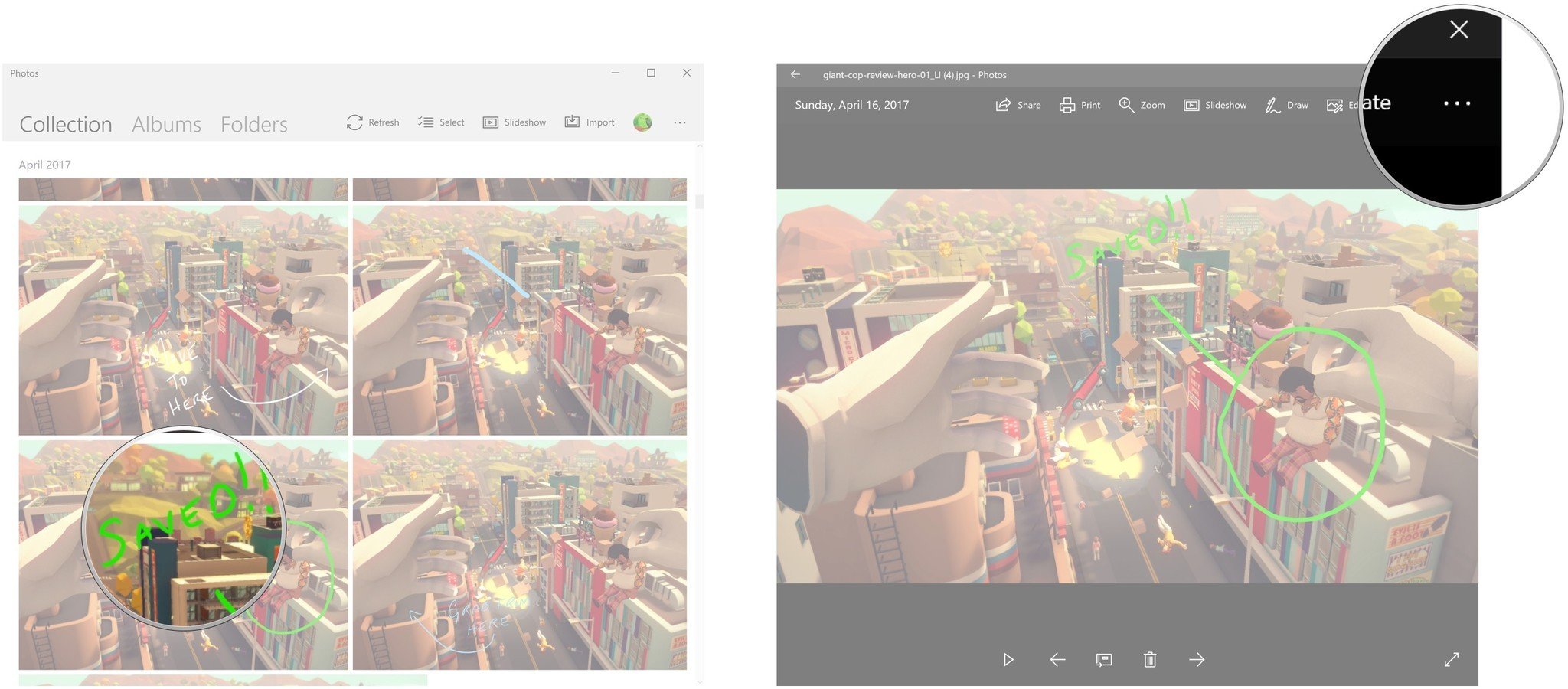Image resolution: width=1568 pixels, height=689 pixels.
Task: Delete photo with trash icon
Action: tap(1150, 659)
